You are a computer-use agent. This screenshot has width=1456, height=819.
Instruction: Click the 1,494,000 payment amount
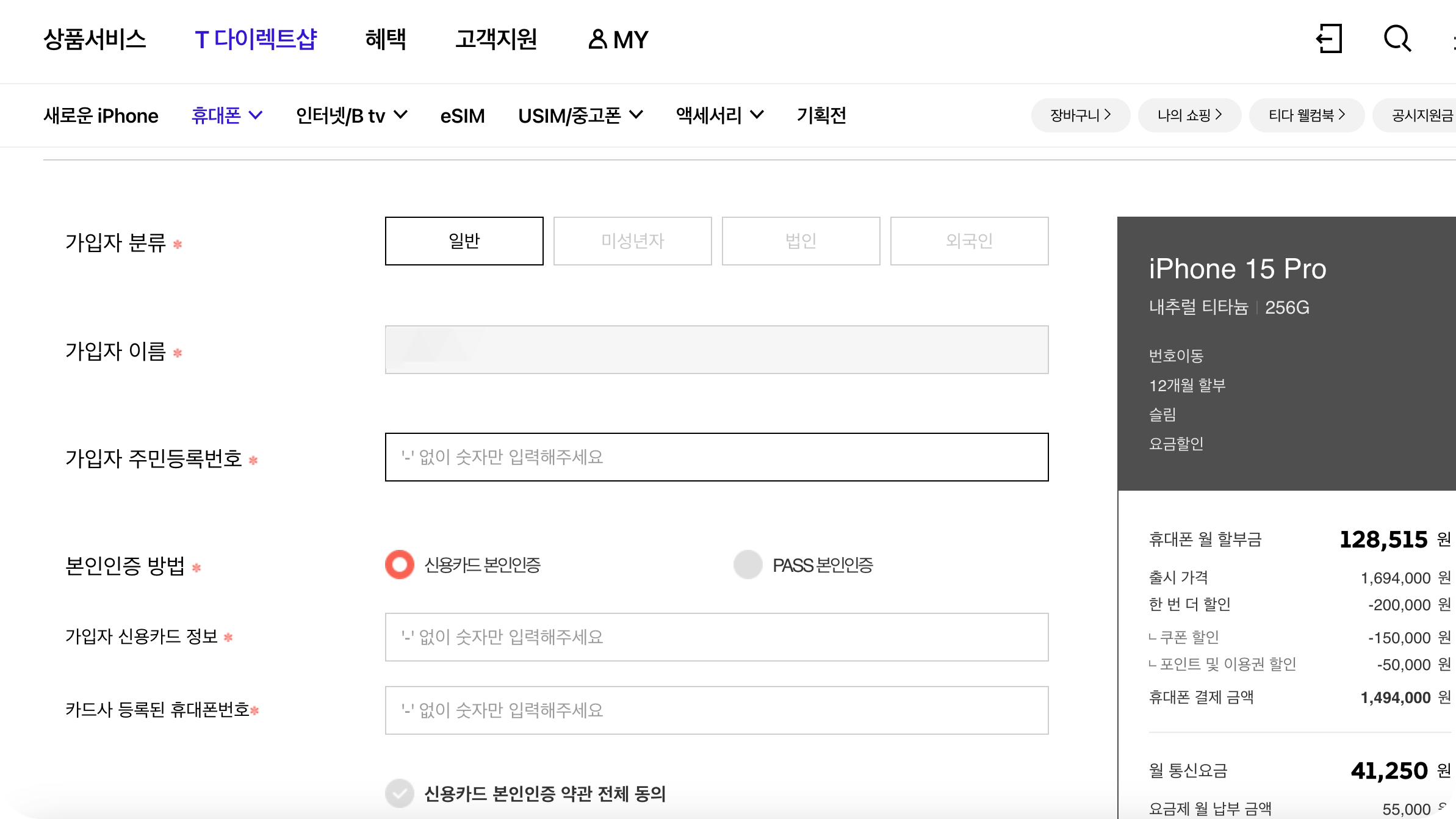1396,698
